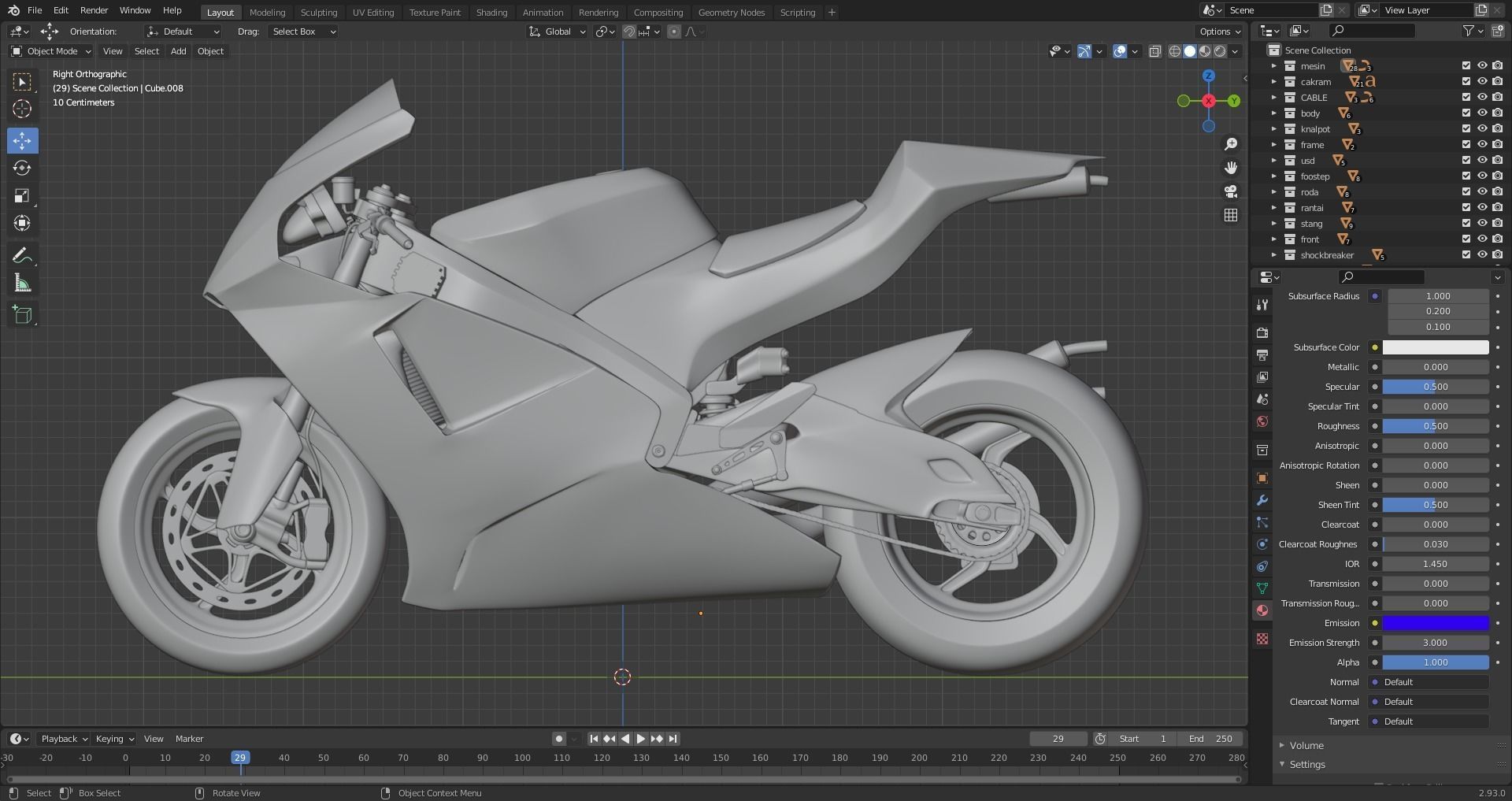Viewport: 1512px width, 801px height.
Task: Uncheck the roda collection checkbox
Action: click(x=1466, y=192)
